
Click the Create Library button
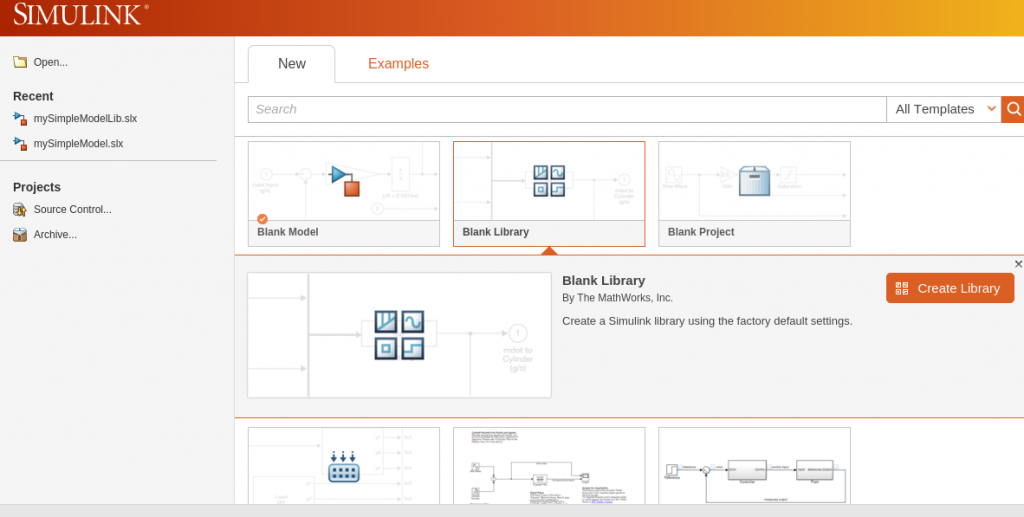click(x=949, y=288)
